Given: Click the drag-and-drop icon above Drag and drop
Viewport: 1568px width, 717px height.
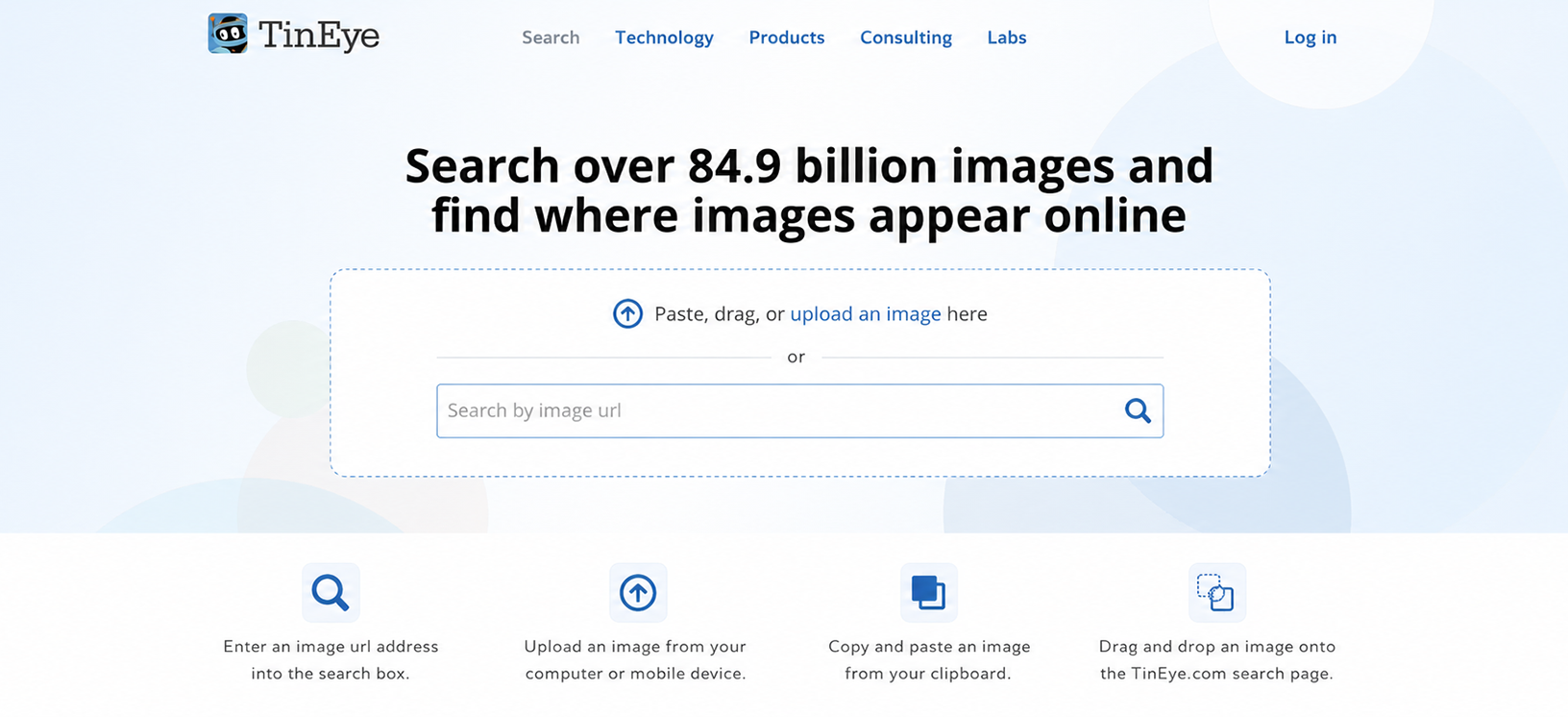Looking at the screenshot, I should coord(1216,592).
